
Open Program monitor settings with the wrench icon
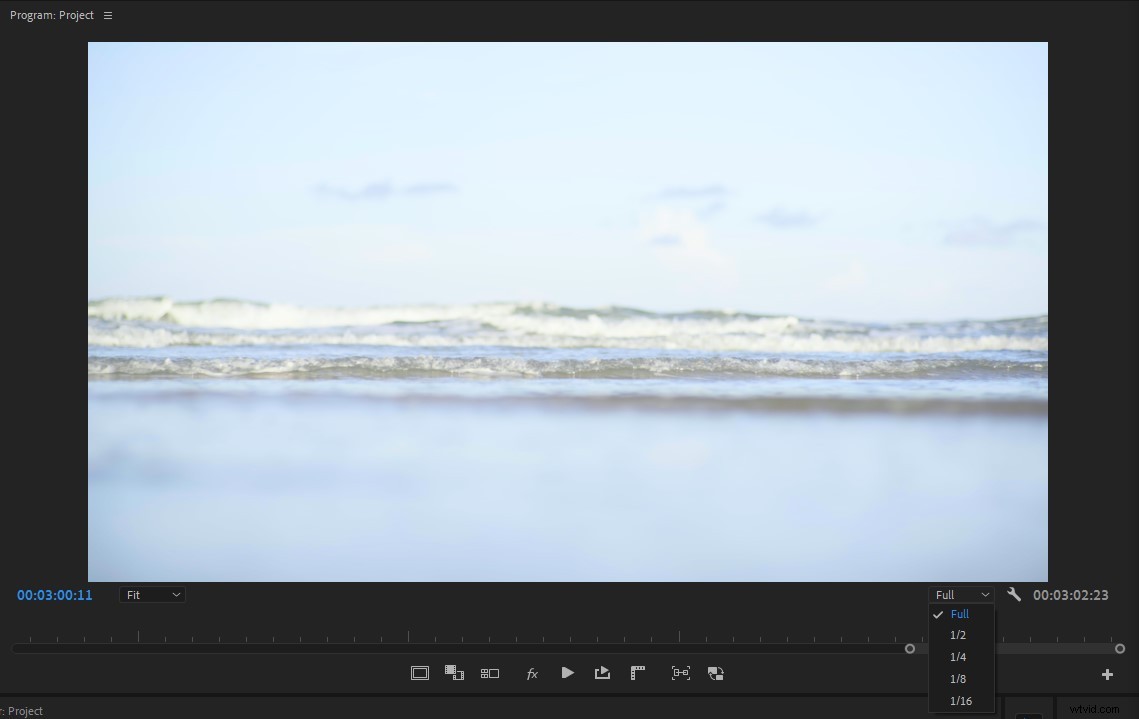tap(1014, 594)
